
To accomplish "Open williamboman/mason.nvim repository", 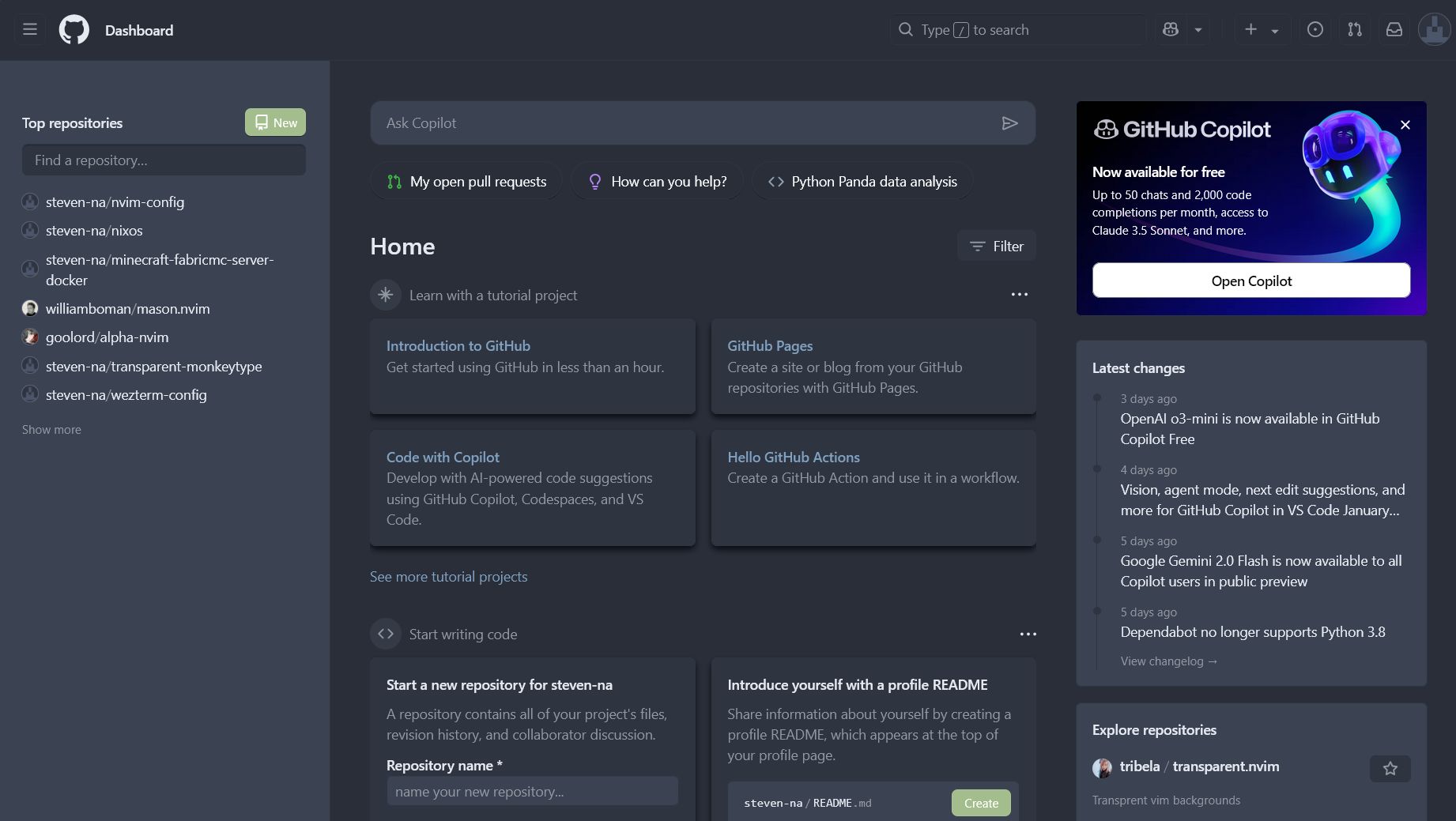I will click(x=127, y=309).
